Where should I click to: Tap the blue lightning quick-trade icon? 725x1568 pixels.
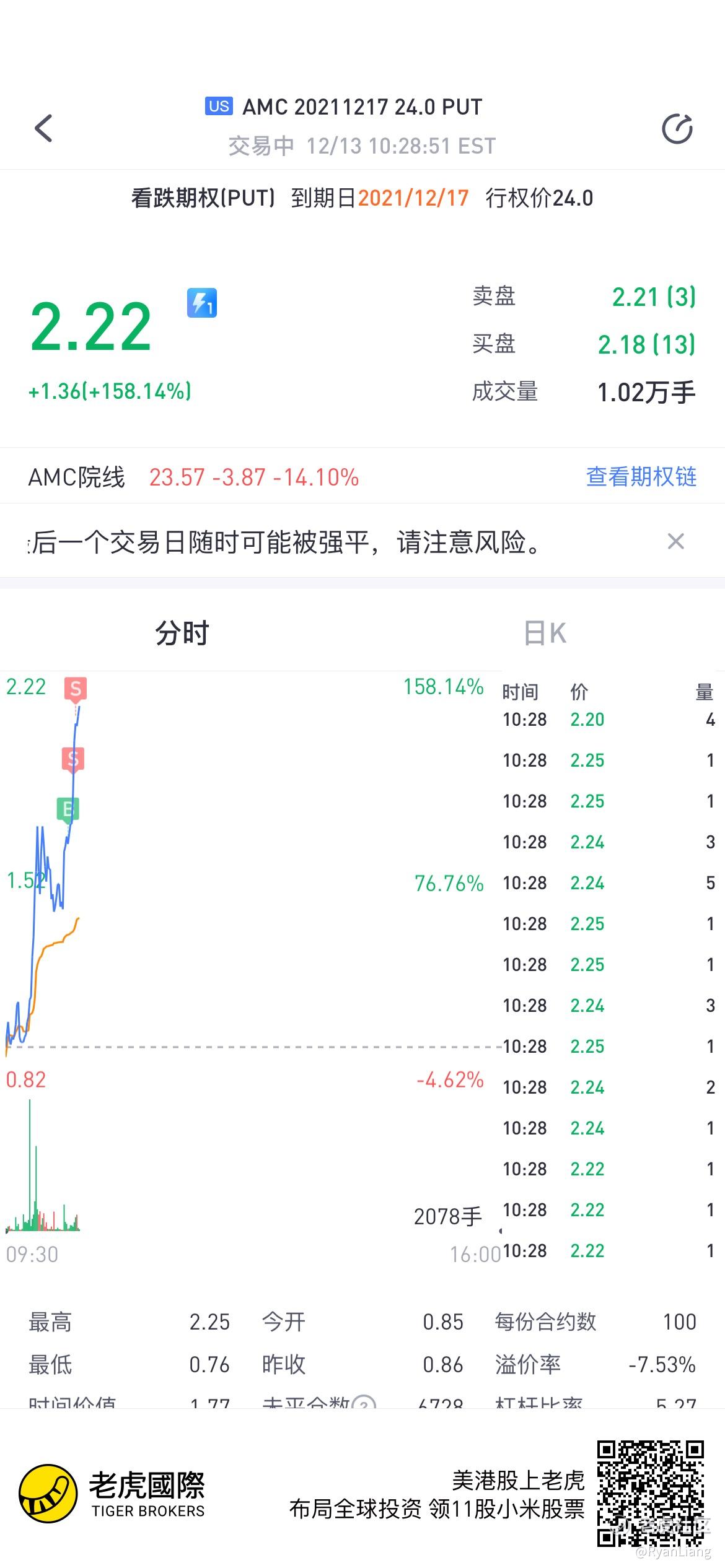[x=202, y=303]
